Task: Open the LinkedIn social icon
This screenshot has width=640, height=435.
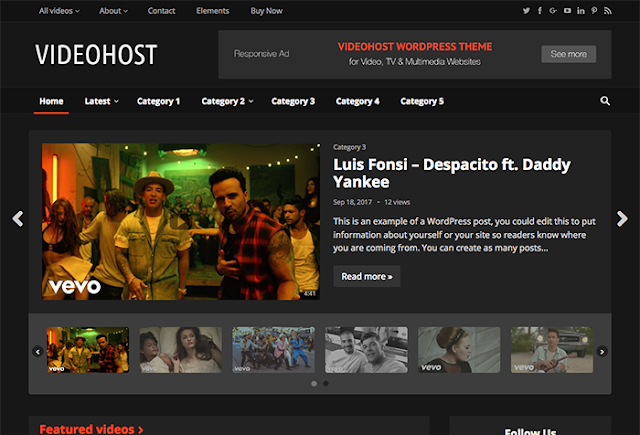Action: pyautogui.click(x=581, y=11)
